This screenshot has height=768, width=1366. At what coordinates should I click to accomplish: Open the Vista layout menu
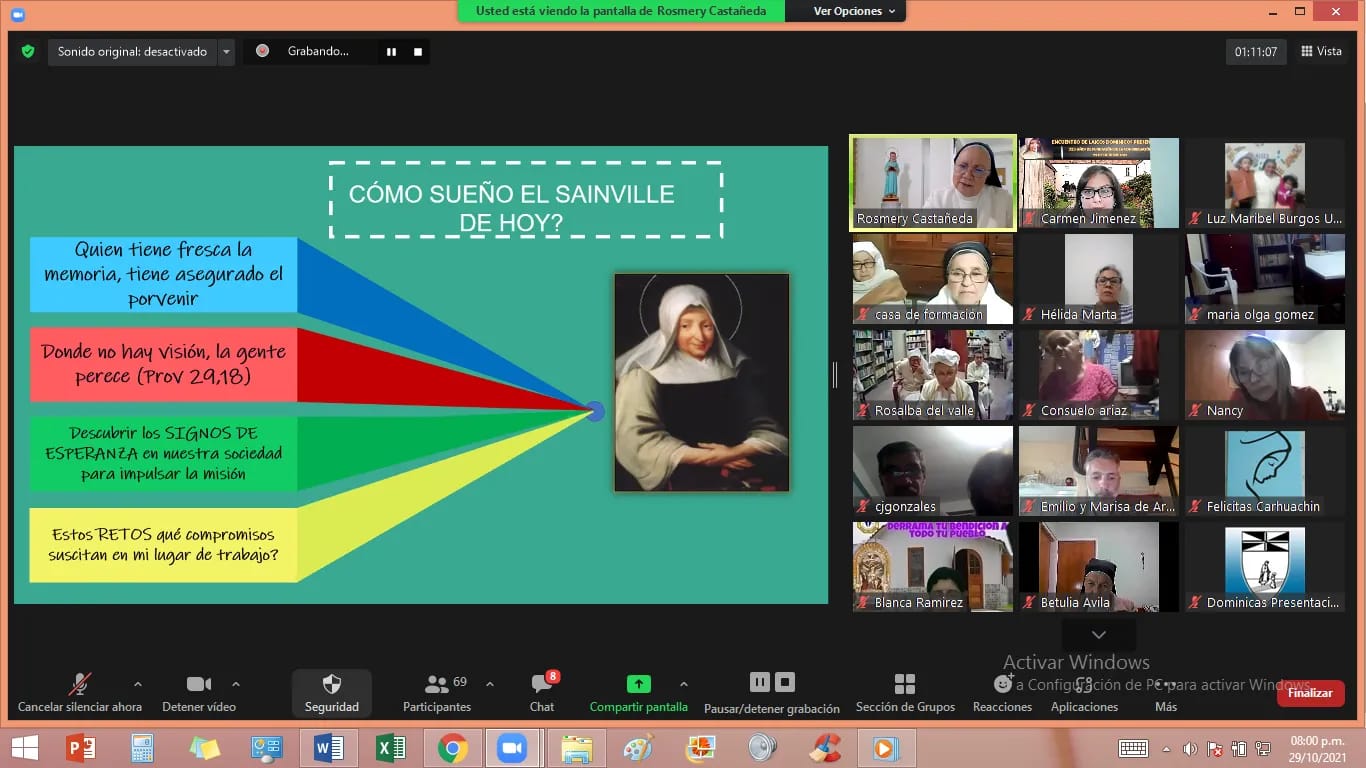coord(1321,52)
